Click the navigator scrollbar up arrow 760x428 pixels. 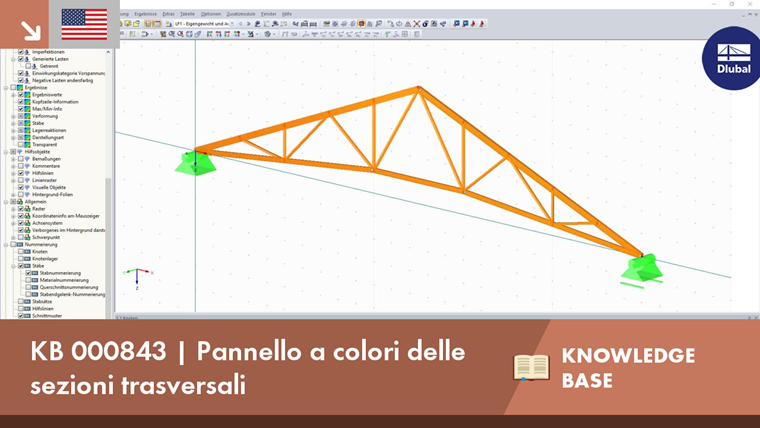click(x=108, y=52)
